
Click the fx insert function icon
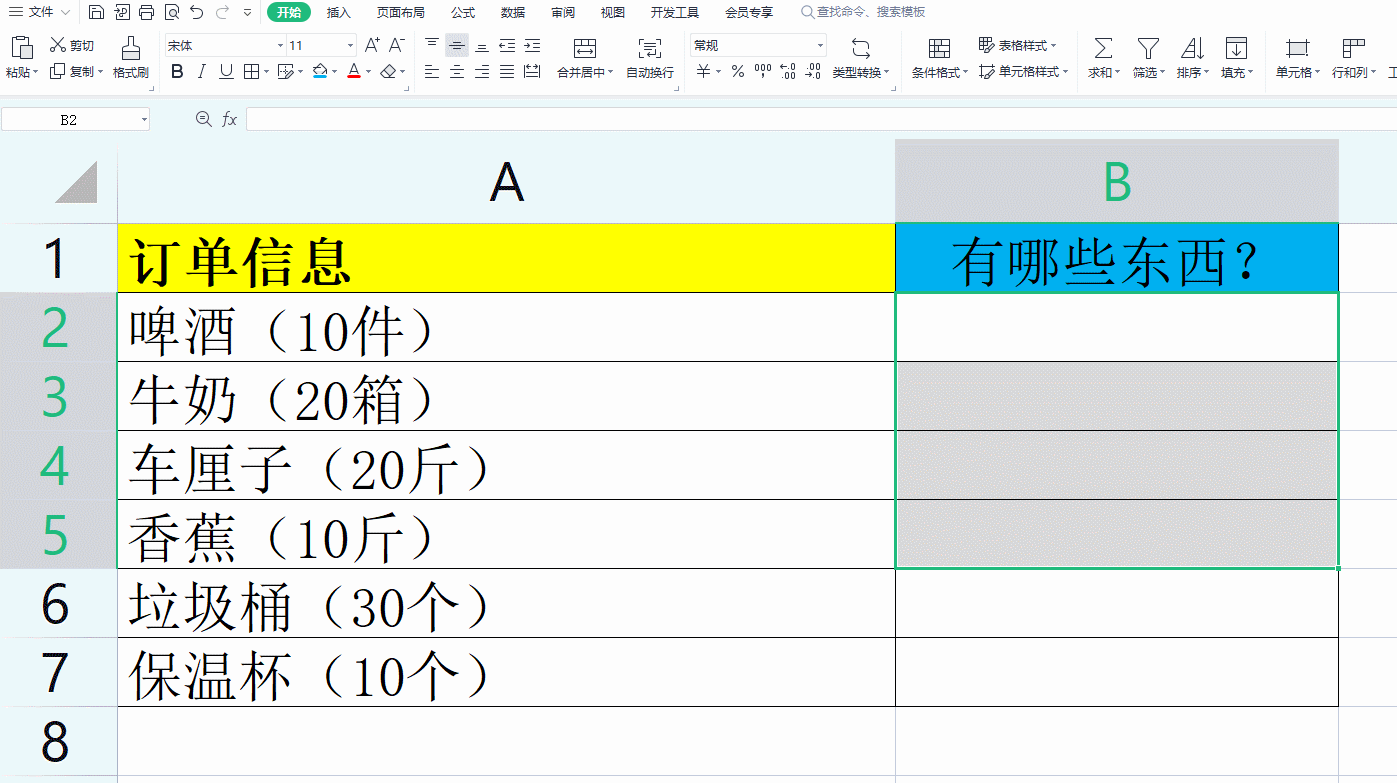click(x=229, y=119)
